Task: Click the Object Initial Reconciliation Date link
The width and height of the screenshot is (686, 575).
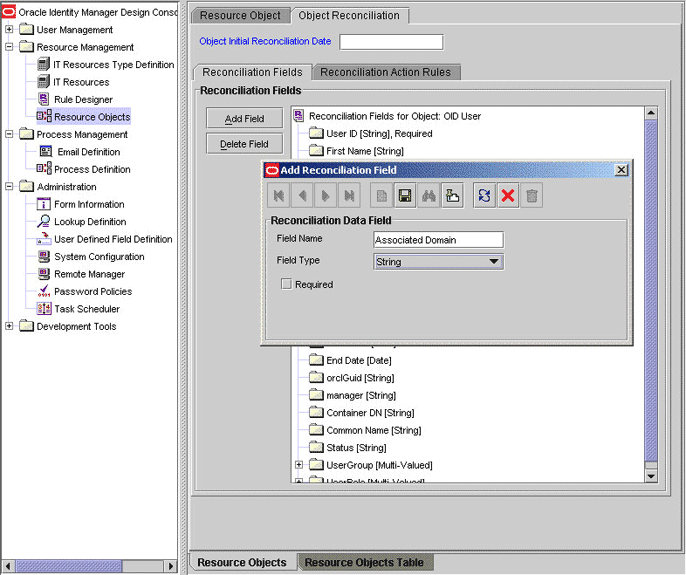Action: coord(265,41)
